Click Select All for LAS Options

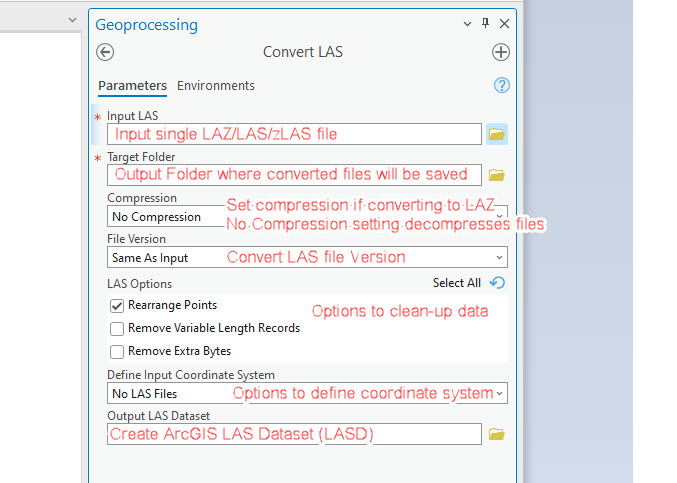pos(456,284)
